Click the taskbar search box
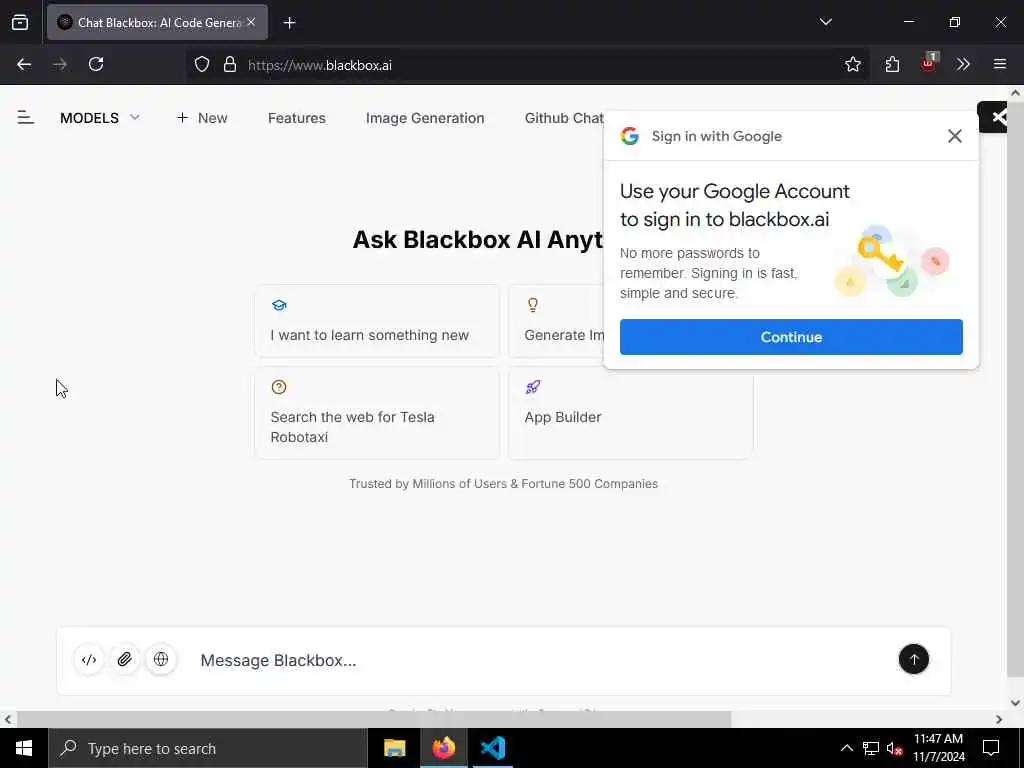This screenshot has width=1024, height=768. (x=208, y=748)
